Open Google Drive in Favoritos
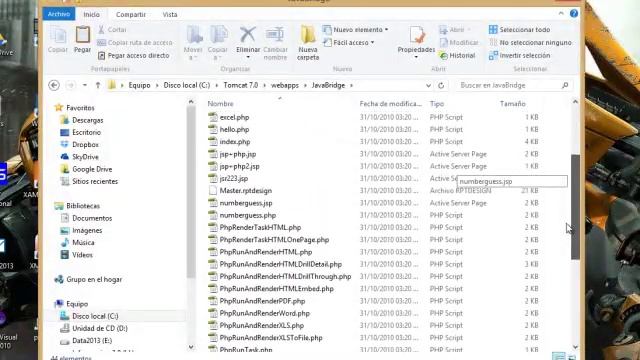The width and height of the screenshot is (640, 360). pos(92,169)
